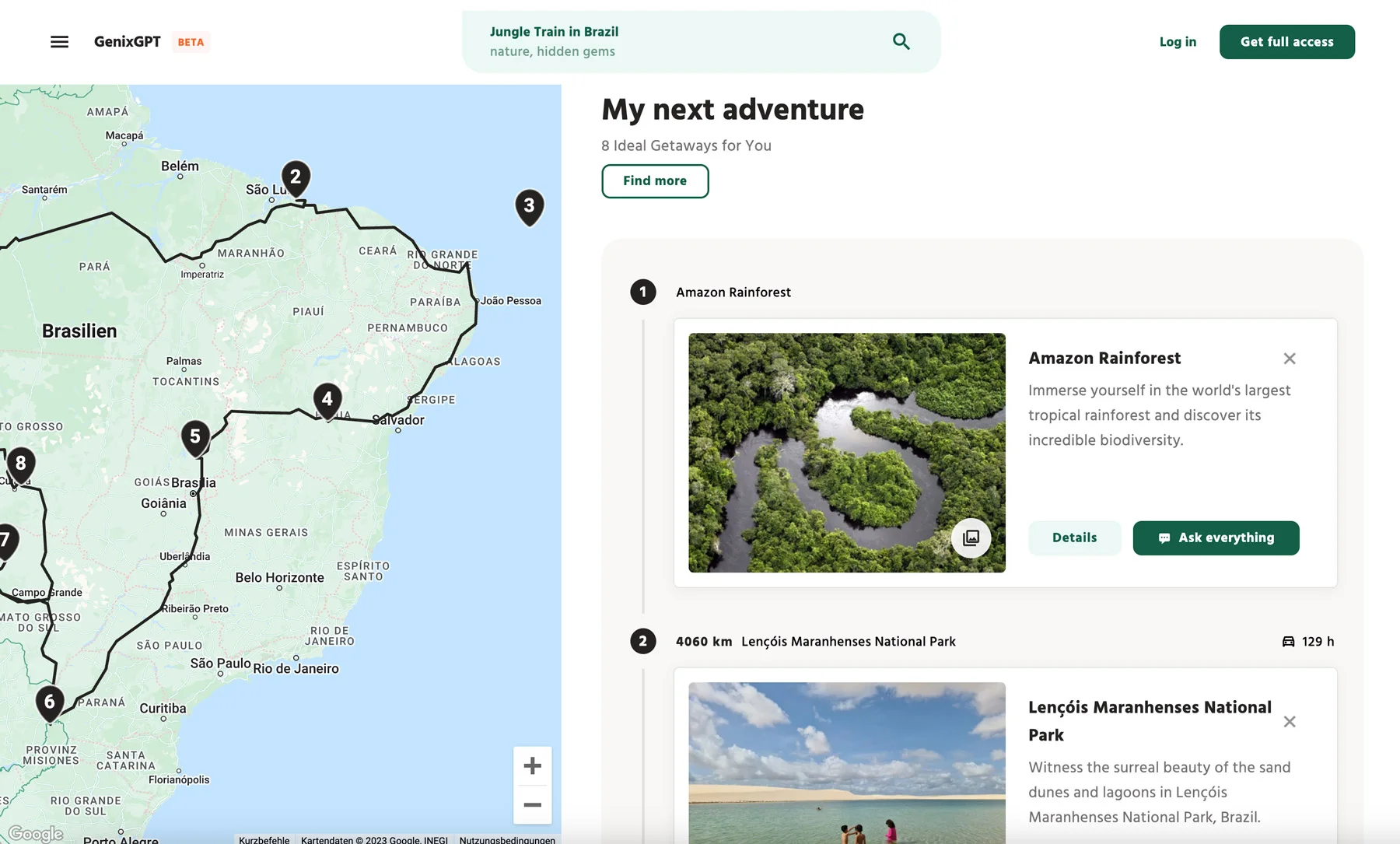Click Ribeirão Preto label on map
The image size is (1400, 844).
[195, 609]
